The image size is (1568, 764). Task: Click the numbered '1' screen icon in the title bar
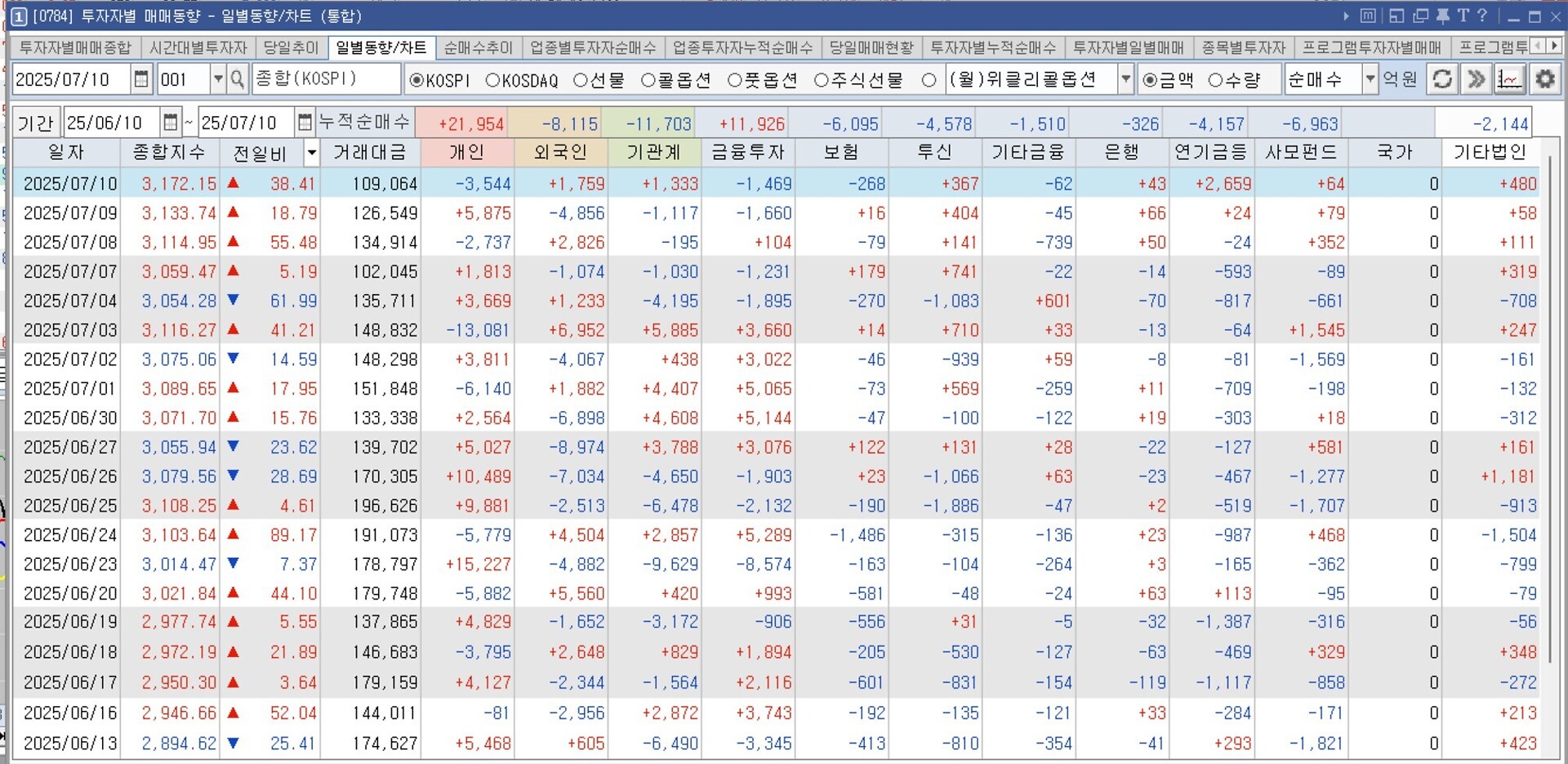[x=19, y=16]
